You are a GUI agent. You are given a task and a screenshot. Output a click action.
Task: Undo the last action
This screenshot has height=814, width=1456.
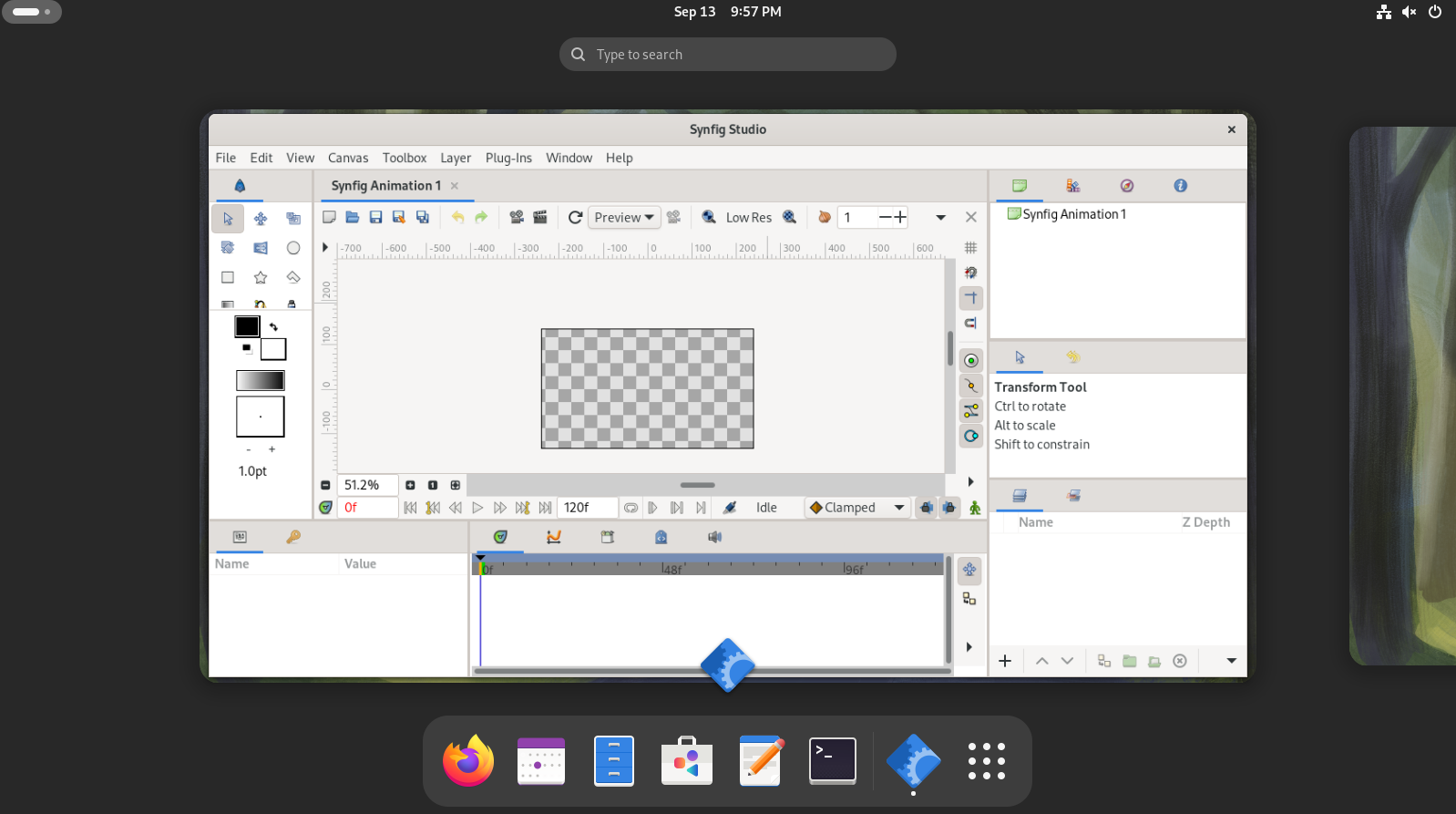[457, 217]
